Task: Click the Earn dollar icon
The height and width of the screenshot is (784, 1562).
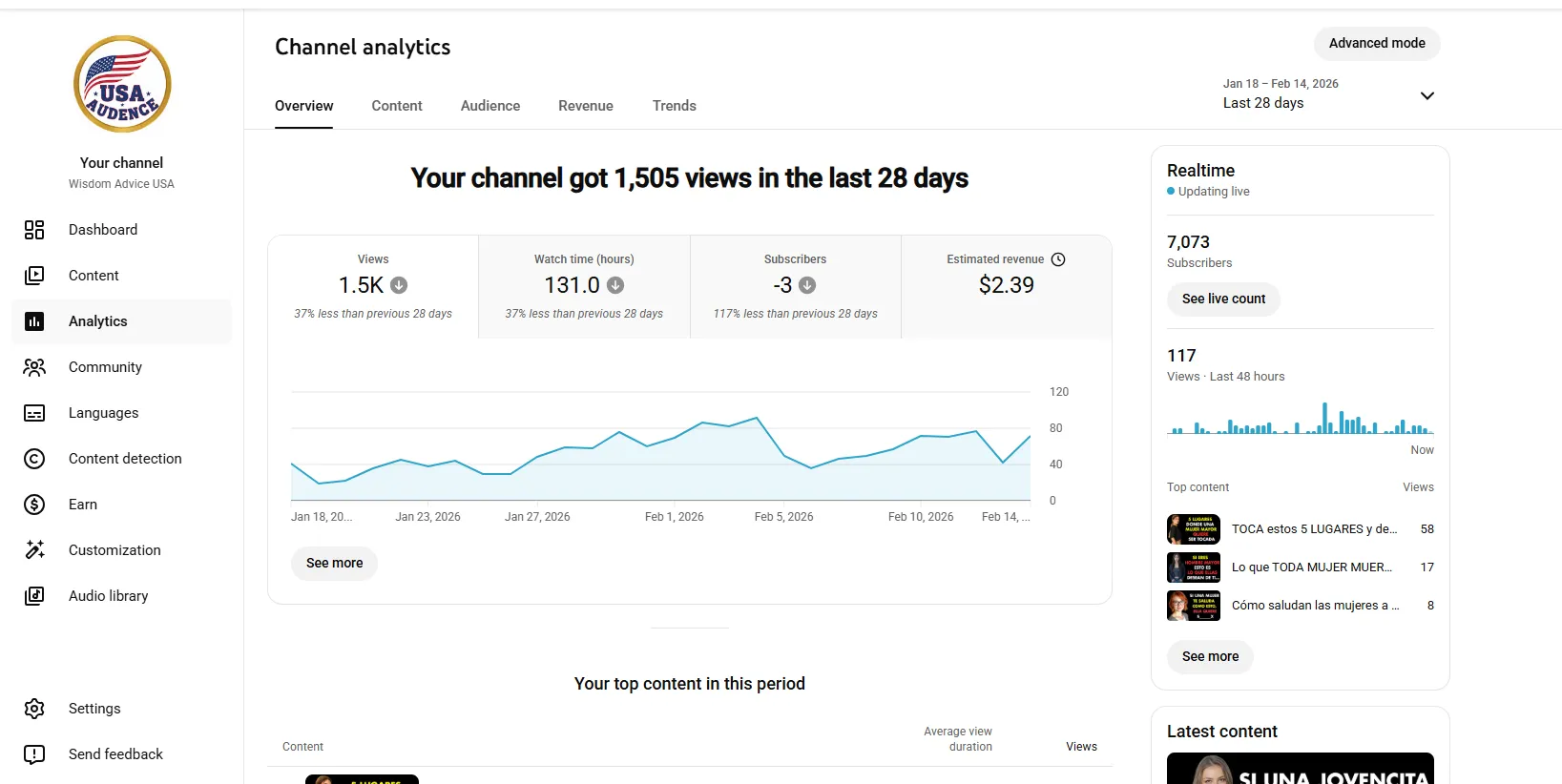Action: [x=34, y=505]
